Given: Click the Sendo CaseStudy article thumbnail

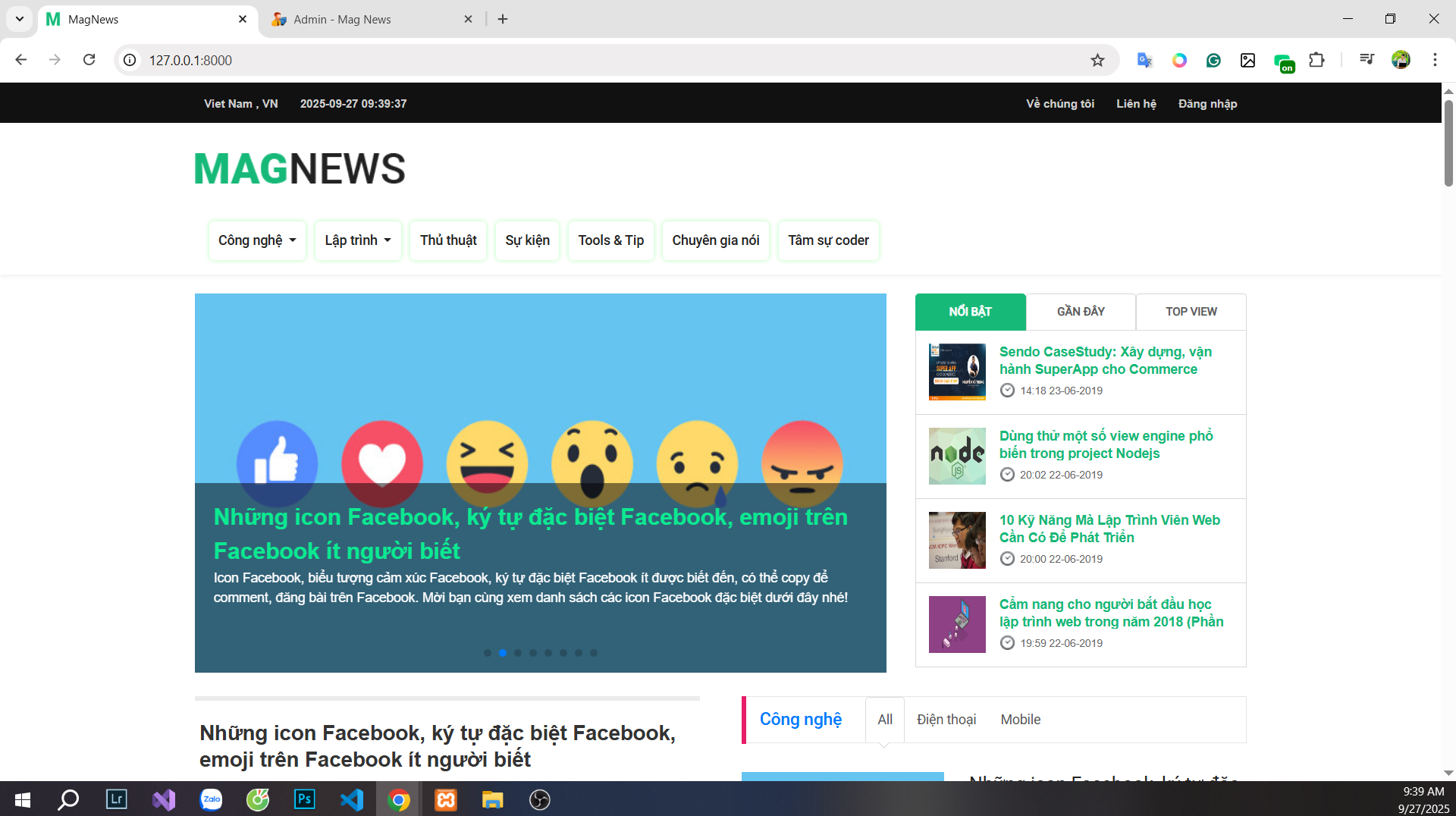Looking at the screenshot, I should tap(957, 372).
